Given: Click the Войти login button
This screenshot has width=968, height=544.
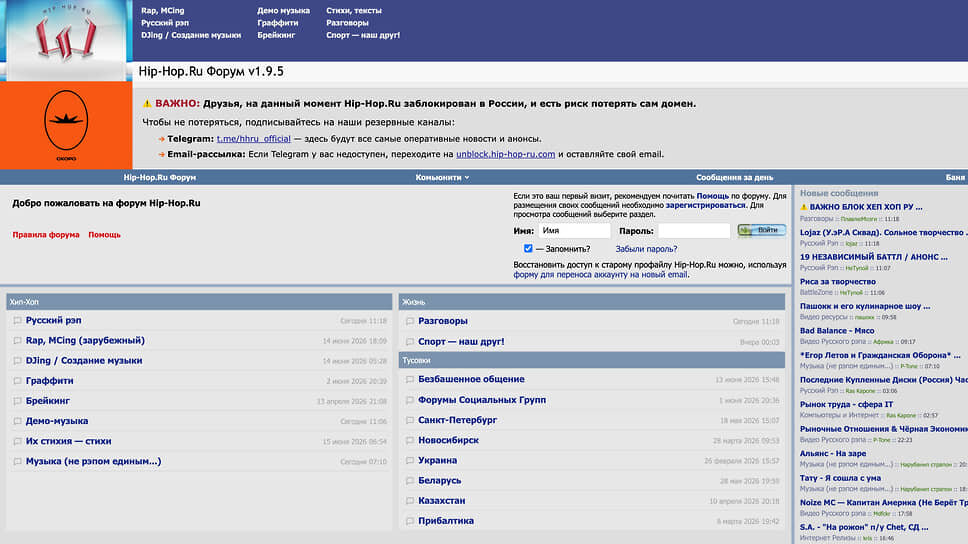Looking at the screenshot, I should [762, 230].
